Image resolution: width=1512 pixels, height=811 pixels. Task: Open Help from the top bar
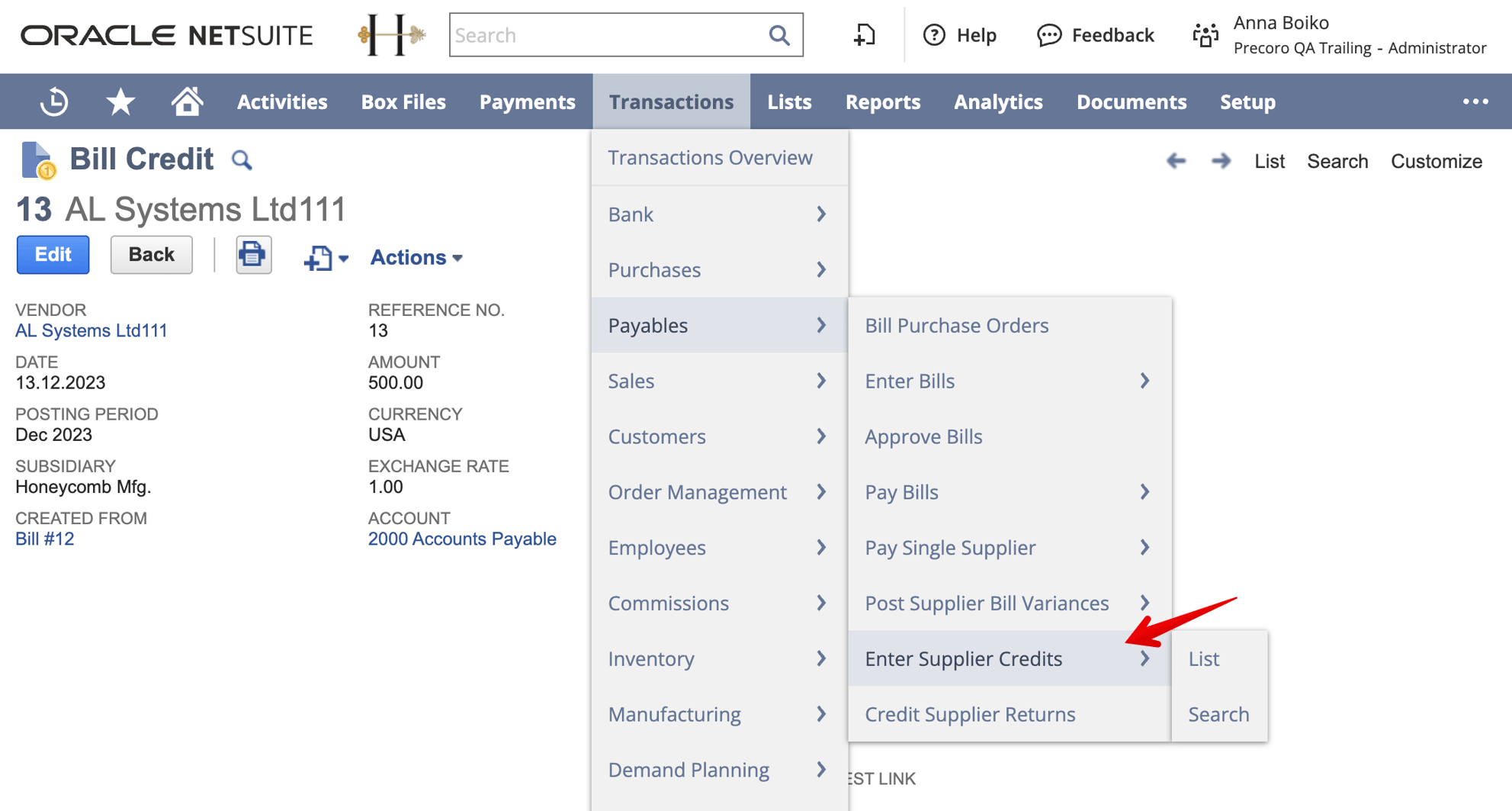point(960,35)
